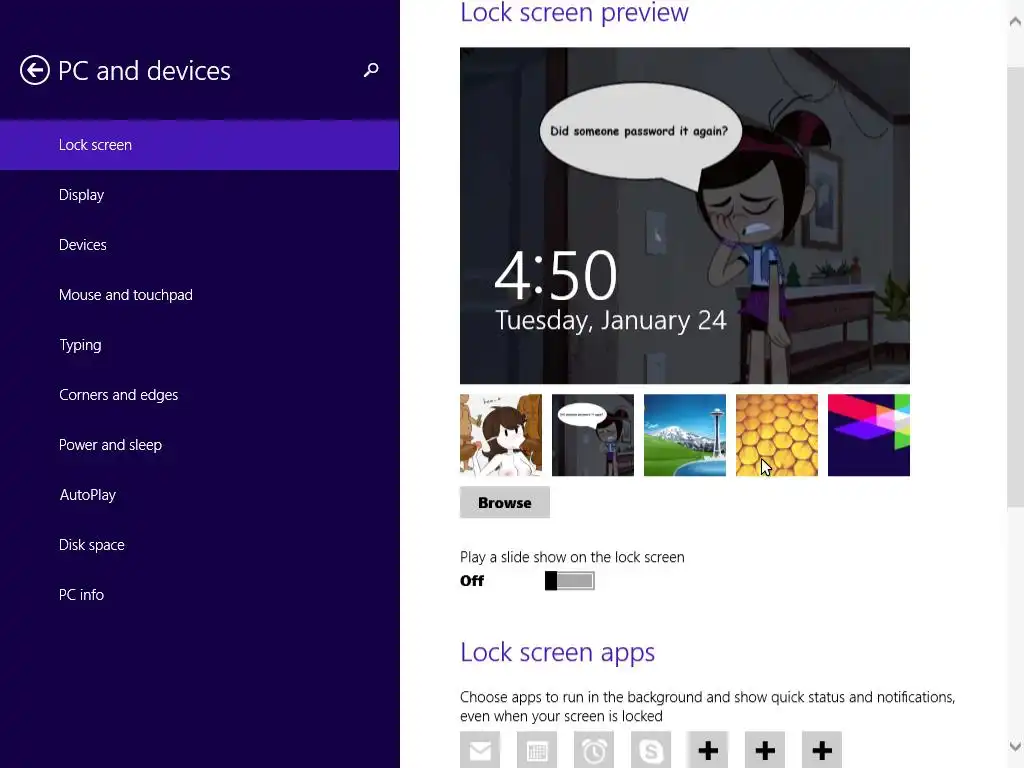Screen dimensions: 1024x768
Task: Open Mouse and touchpad settings
Action: click(x=199, y=295)
